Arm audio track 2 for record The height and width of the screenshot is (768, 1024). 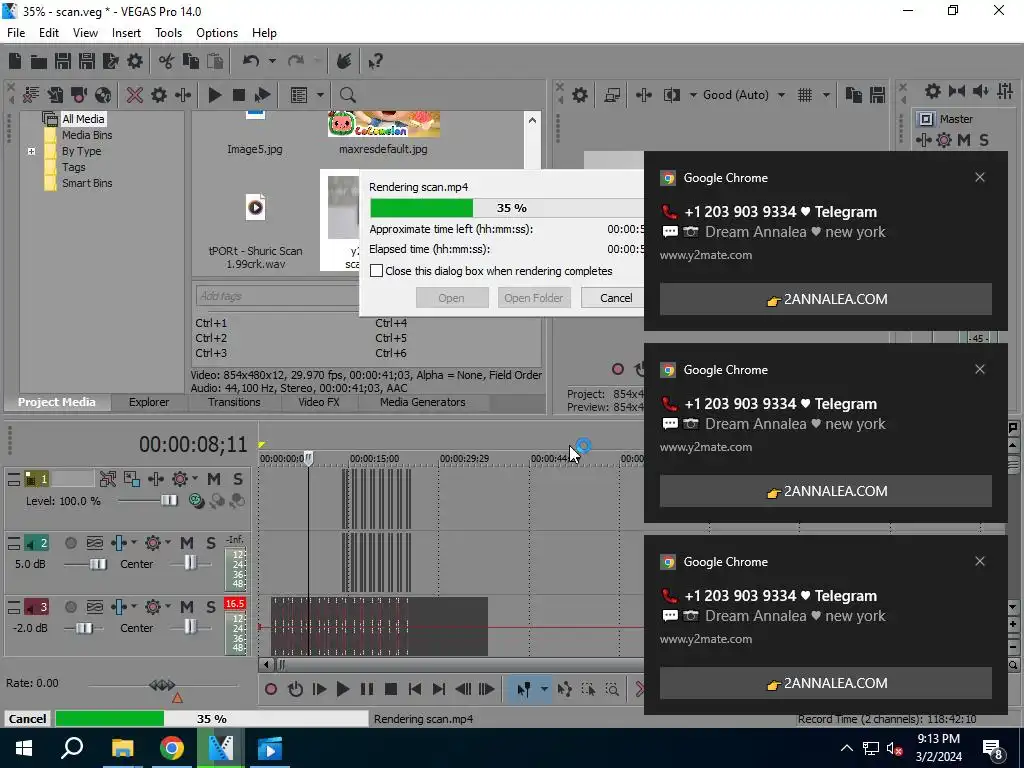71,543
